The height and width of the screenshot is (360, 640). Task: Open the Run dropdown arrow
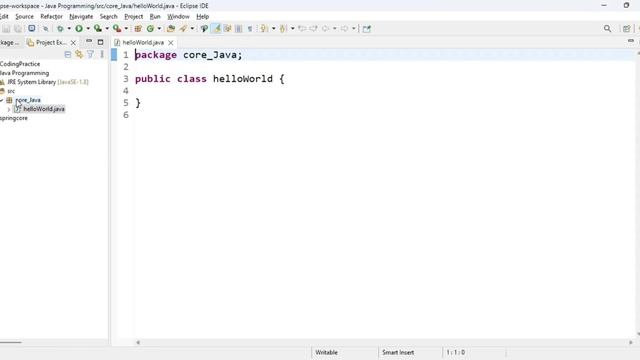click(x=88, y=29)
